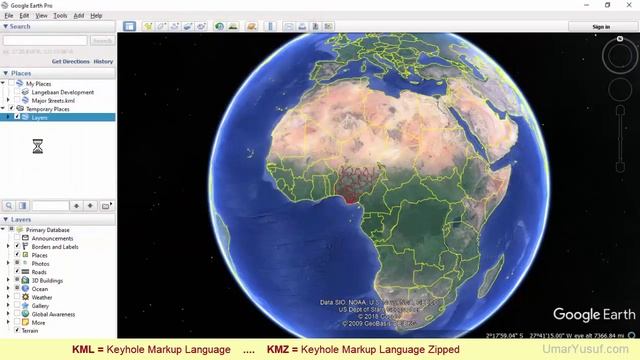Viewport: 640px width, 360px height.
Task: Click the Weather layer sun icon
Action: click(25, 297)
